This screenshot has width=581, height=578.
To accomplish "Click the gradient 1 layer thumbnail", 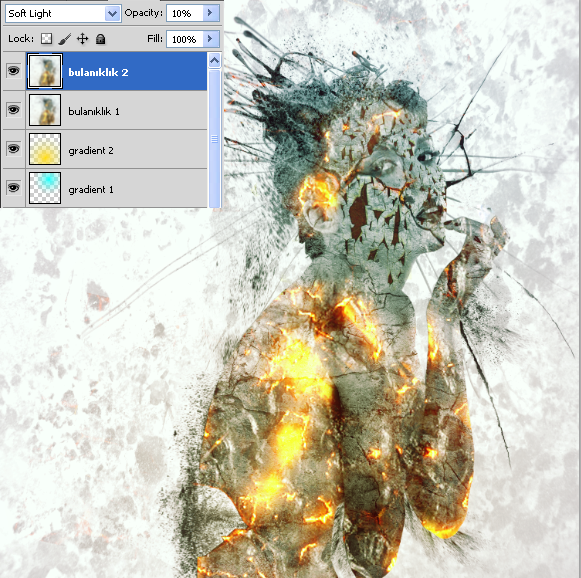I will tap(45, 188).
